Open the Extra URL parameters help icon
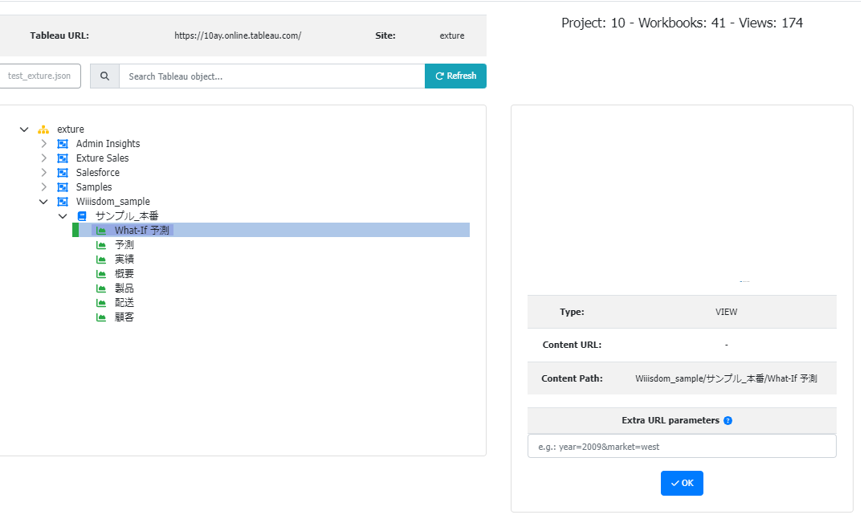This screenshot has width=861, height=519. [728, 421]
